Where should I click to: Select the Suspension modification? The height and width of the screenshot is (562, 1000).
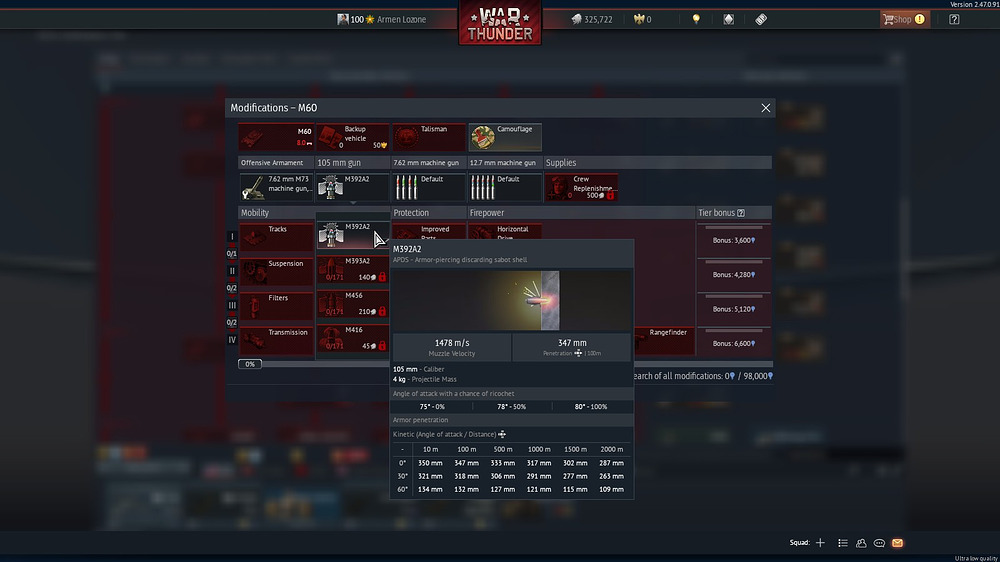tap(276, 272)
